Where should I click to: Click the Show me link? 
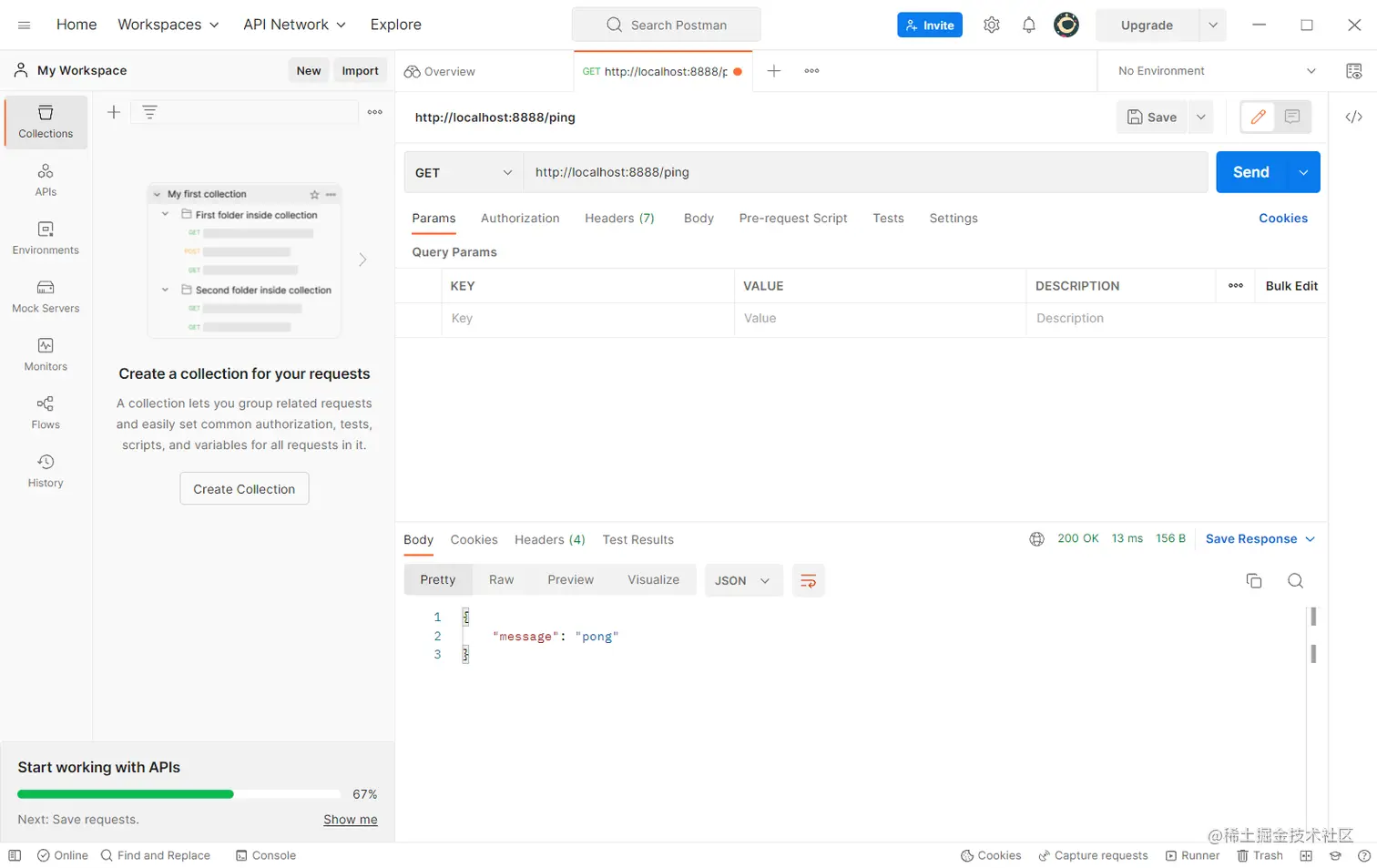(x=351, y=820)
